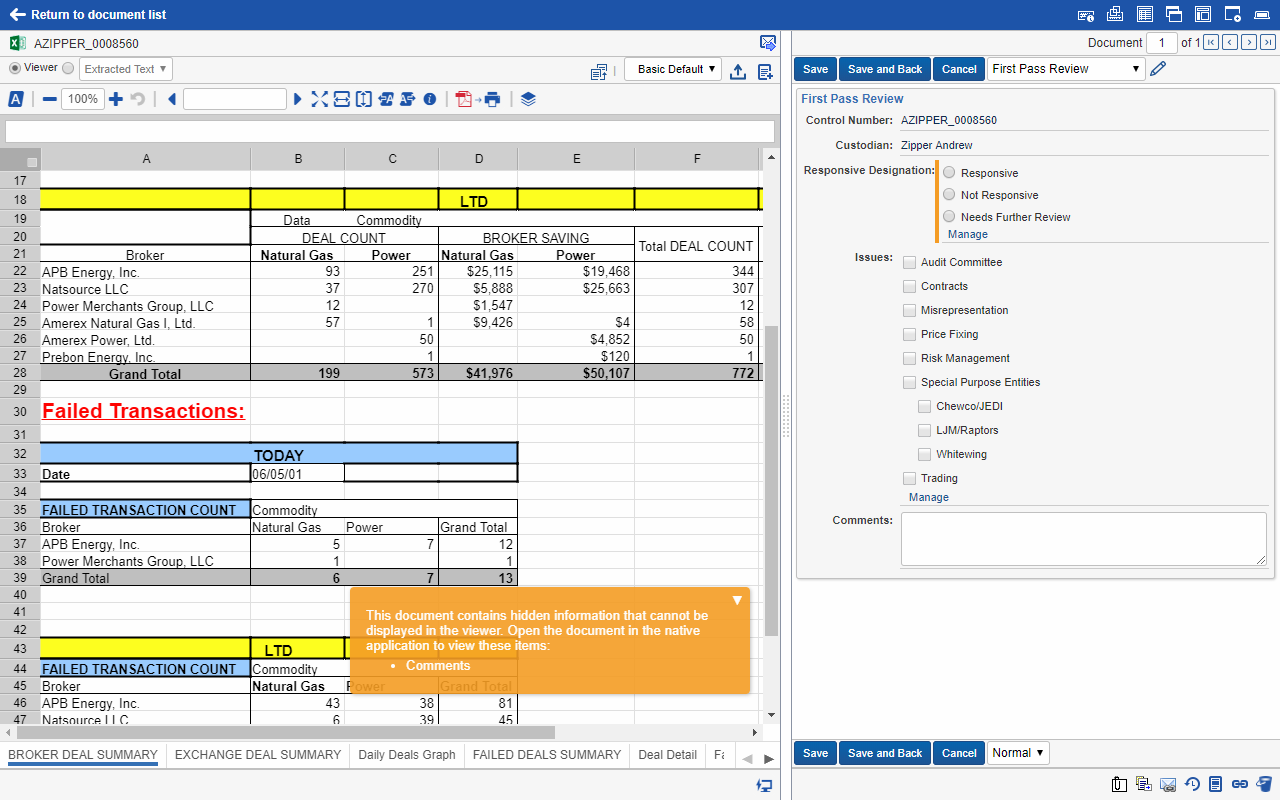
Task: Click into the Comments text box
Action: click(x=1083, y=539)
